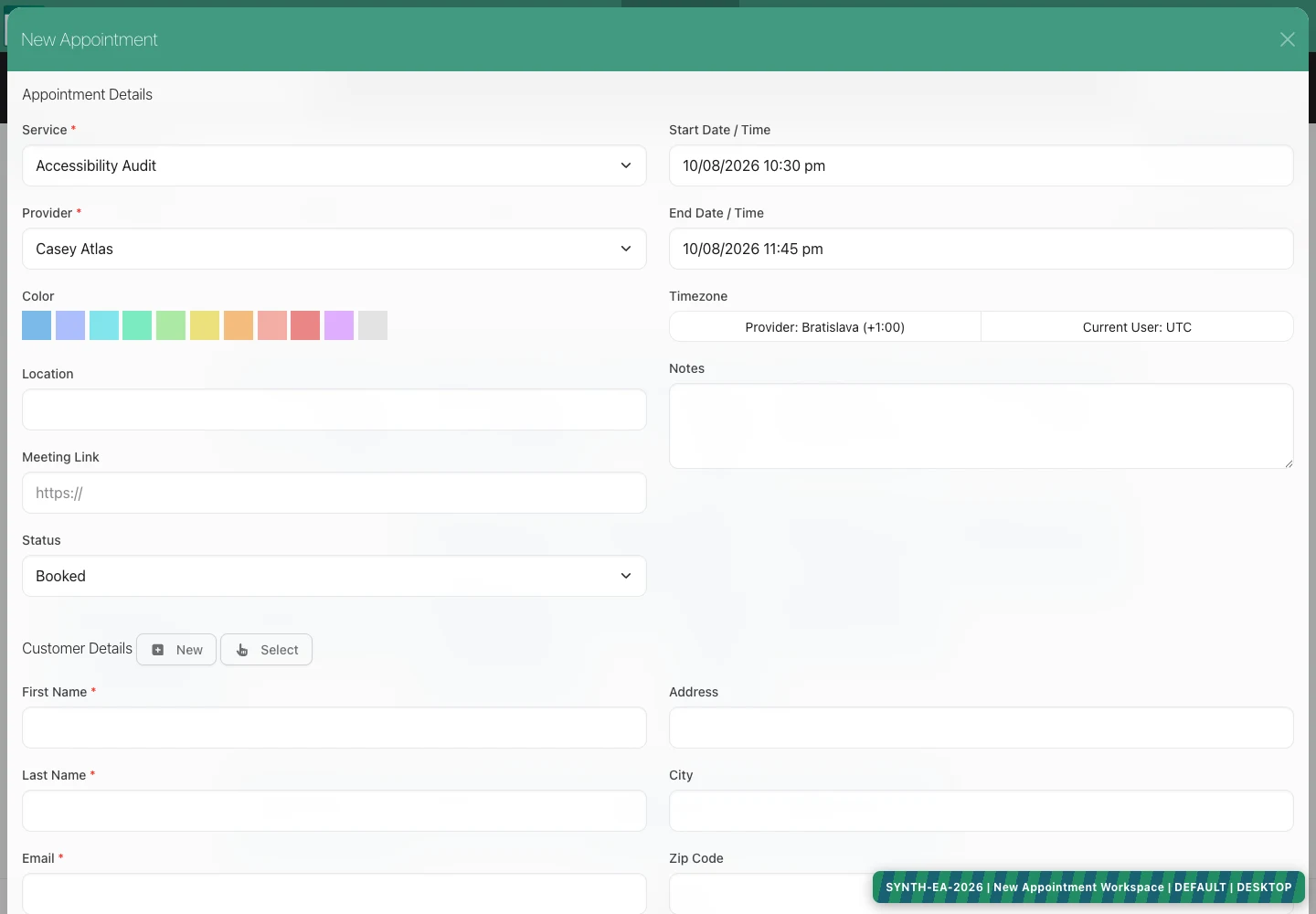Pick the orange color swatch
The height and width of the screenshot is (914, 1316).
click(x=239, y=325)
